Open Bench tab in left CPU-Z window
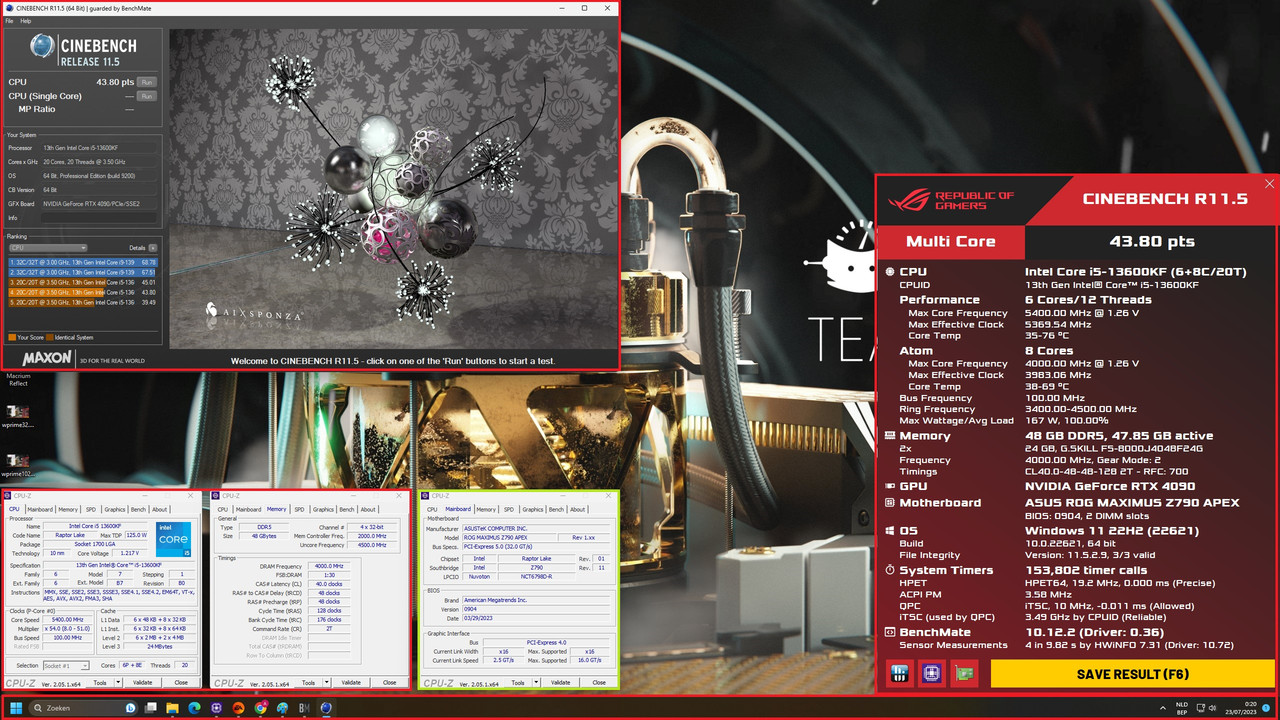The width and height of the screenshot is (1280, 720). (x=138, y=509)
